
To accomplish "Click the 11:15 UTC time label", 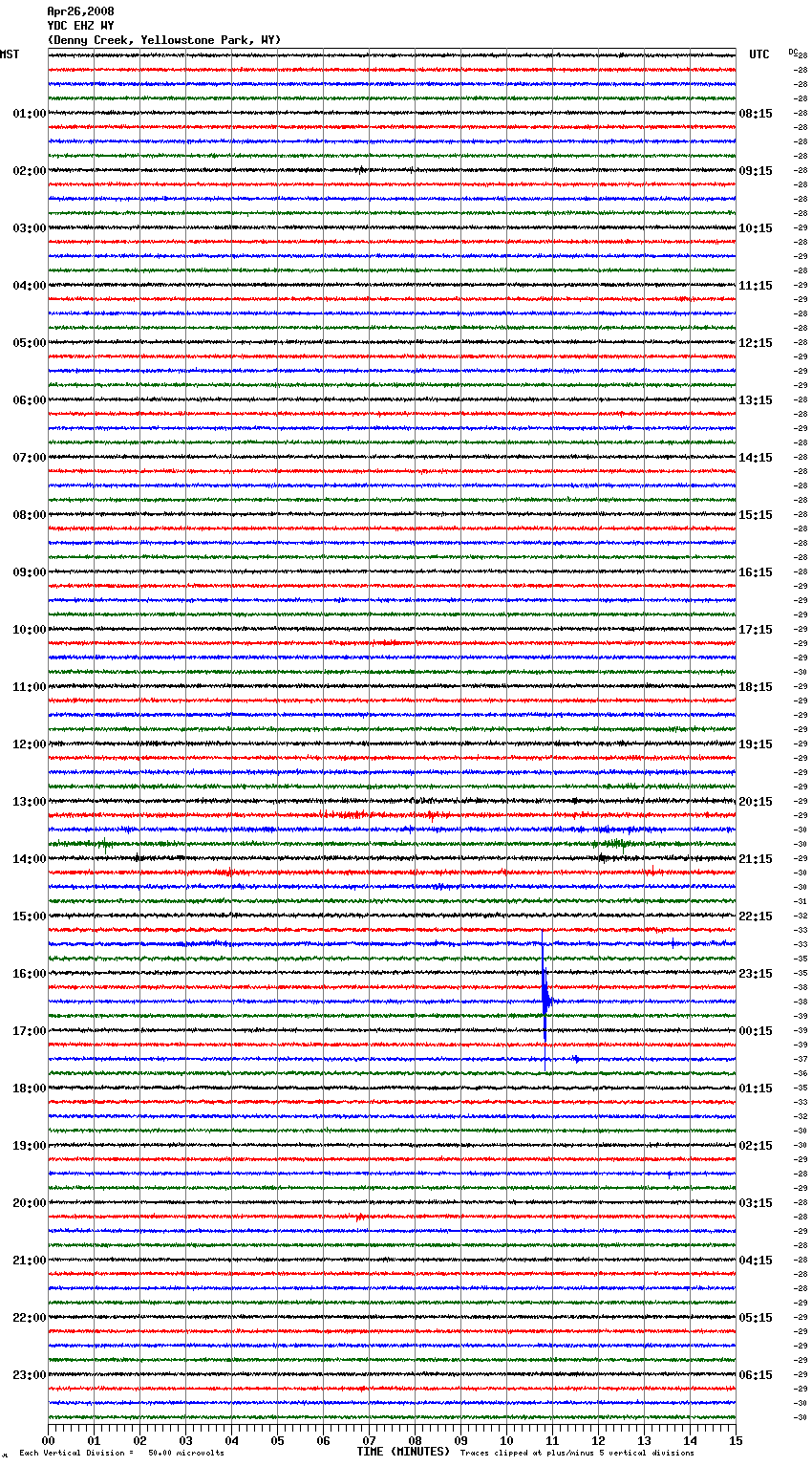I will [x=756, y=286].
